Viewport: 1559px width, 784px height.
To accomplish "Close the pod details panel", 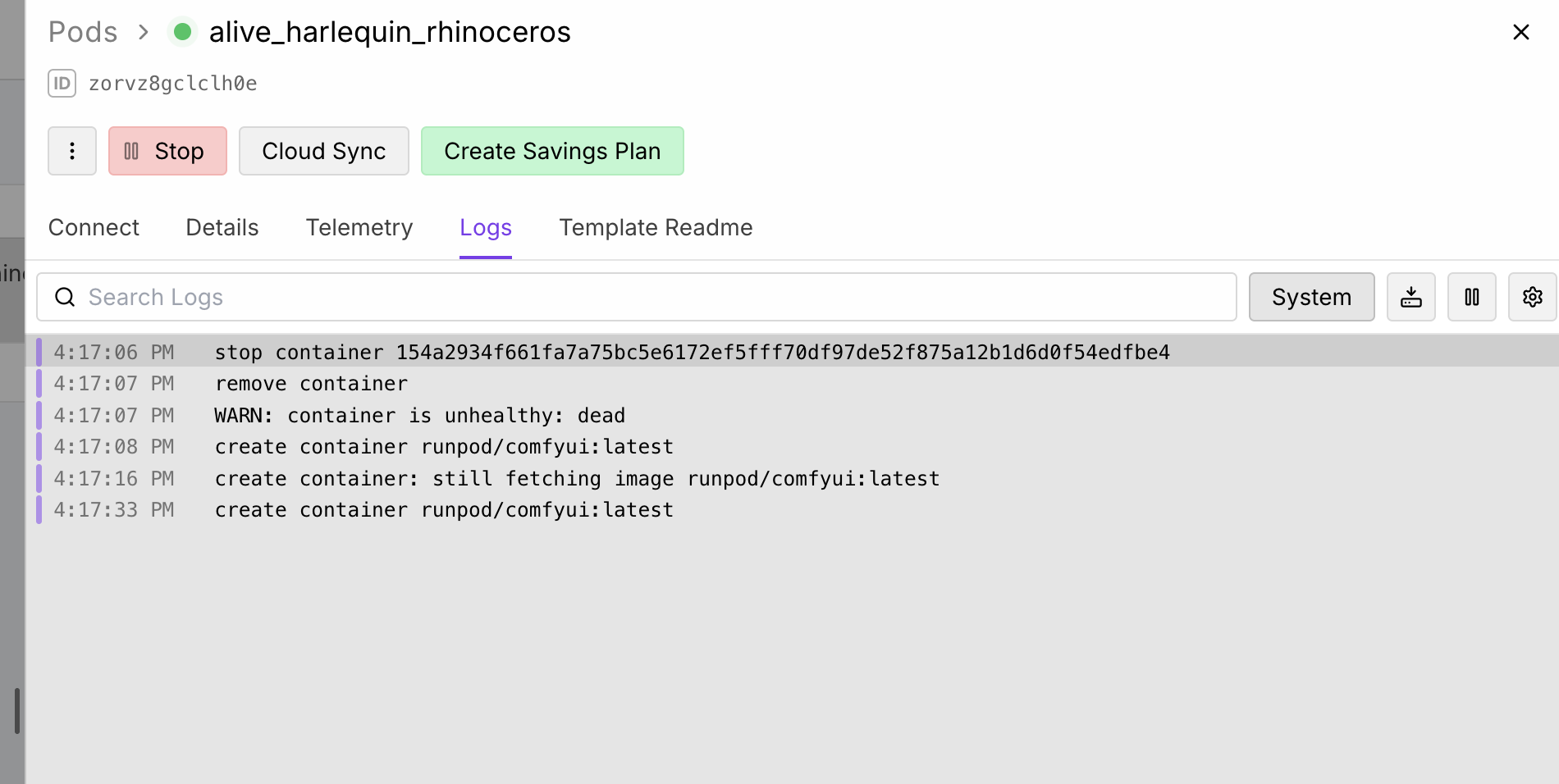I will coord(1520,32).
